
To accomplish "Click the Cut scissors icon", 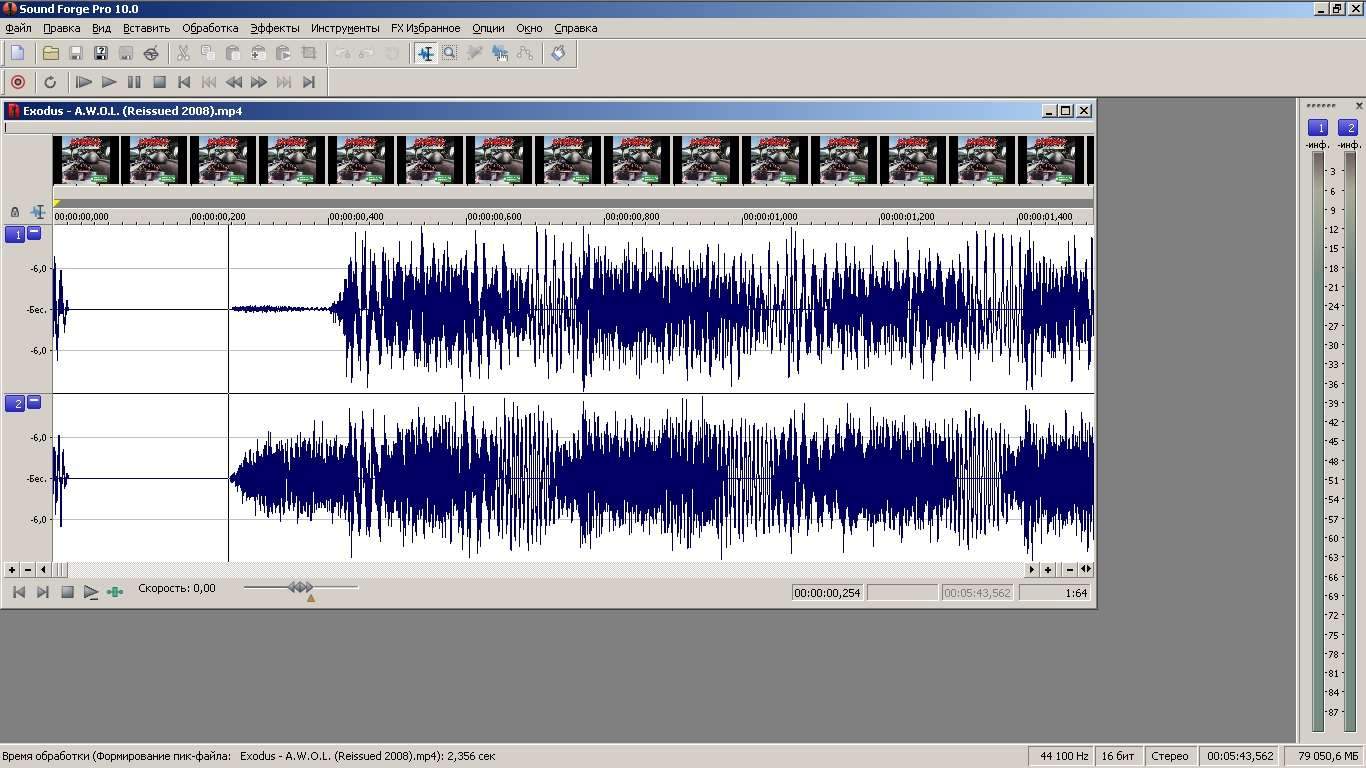I will point(183,53).
